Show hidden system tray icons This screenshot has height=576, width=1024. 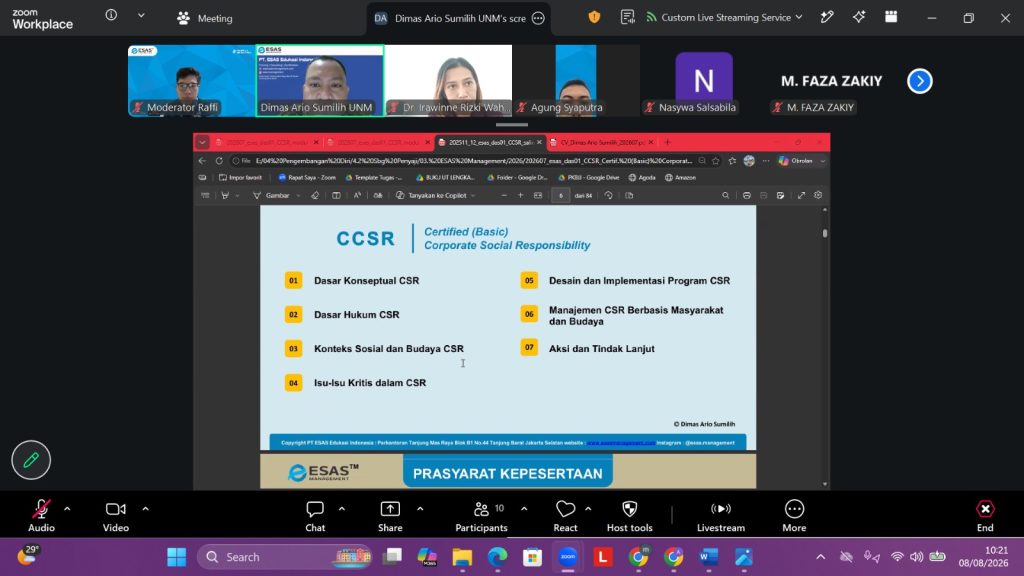pyautogui.click(x=820, y=557)
